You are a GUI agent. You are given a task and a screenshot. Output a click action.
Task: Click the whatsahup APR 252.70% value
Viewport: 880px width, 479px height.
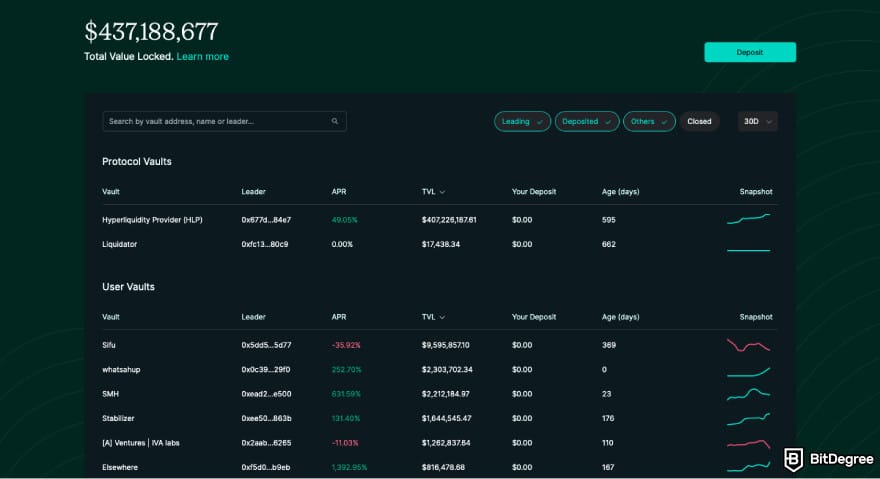coord(347,369)
